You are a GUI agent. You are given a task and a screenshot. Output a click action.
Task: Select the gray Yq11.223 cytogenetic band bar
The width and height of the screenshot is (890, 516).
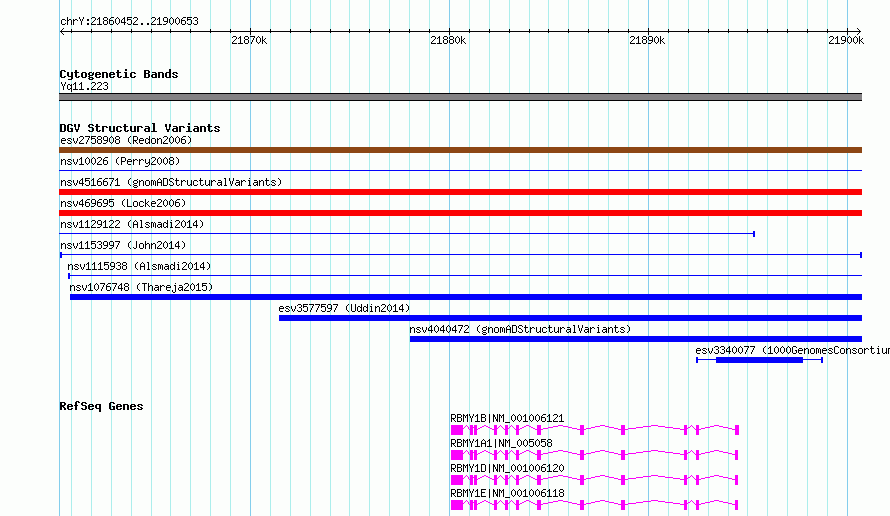(x=460, y=97)
